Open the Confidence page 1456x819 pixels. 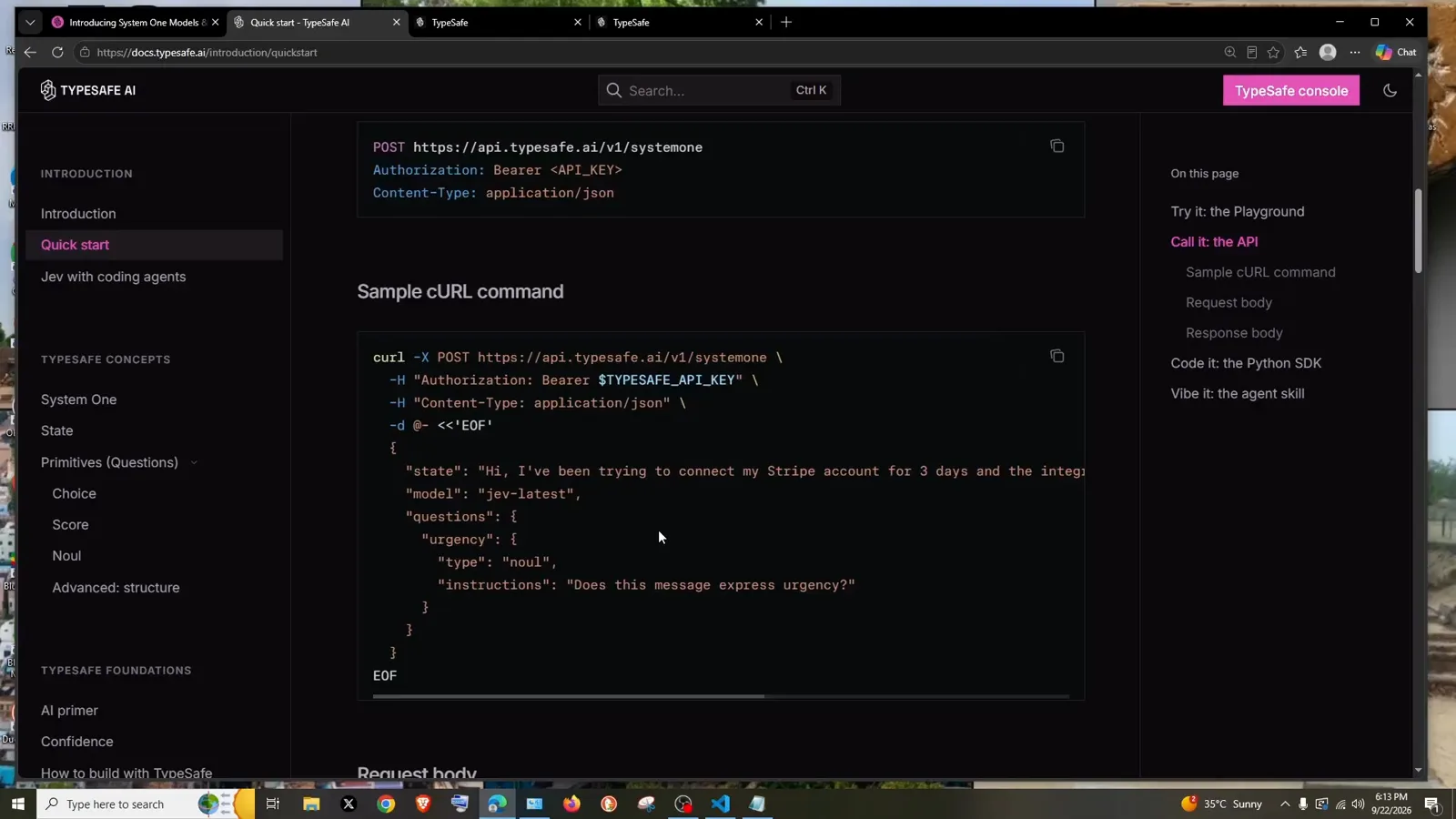click(x=76, y=742)
